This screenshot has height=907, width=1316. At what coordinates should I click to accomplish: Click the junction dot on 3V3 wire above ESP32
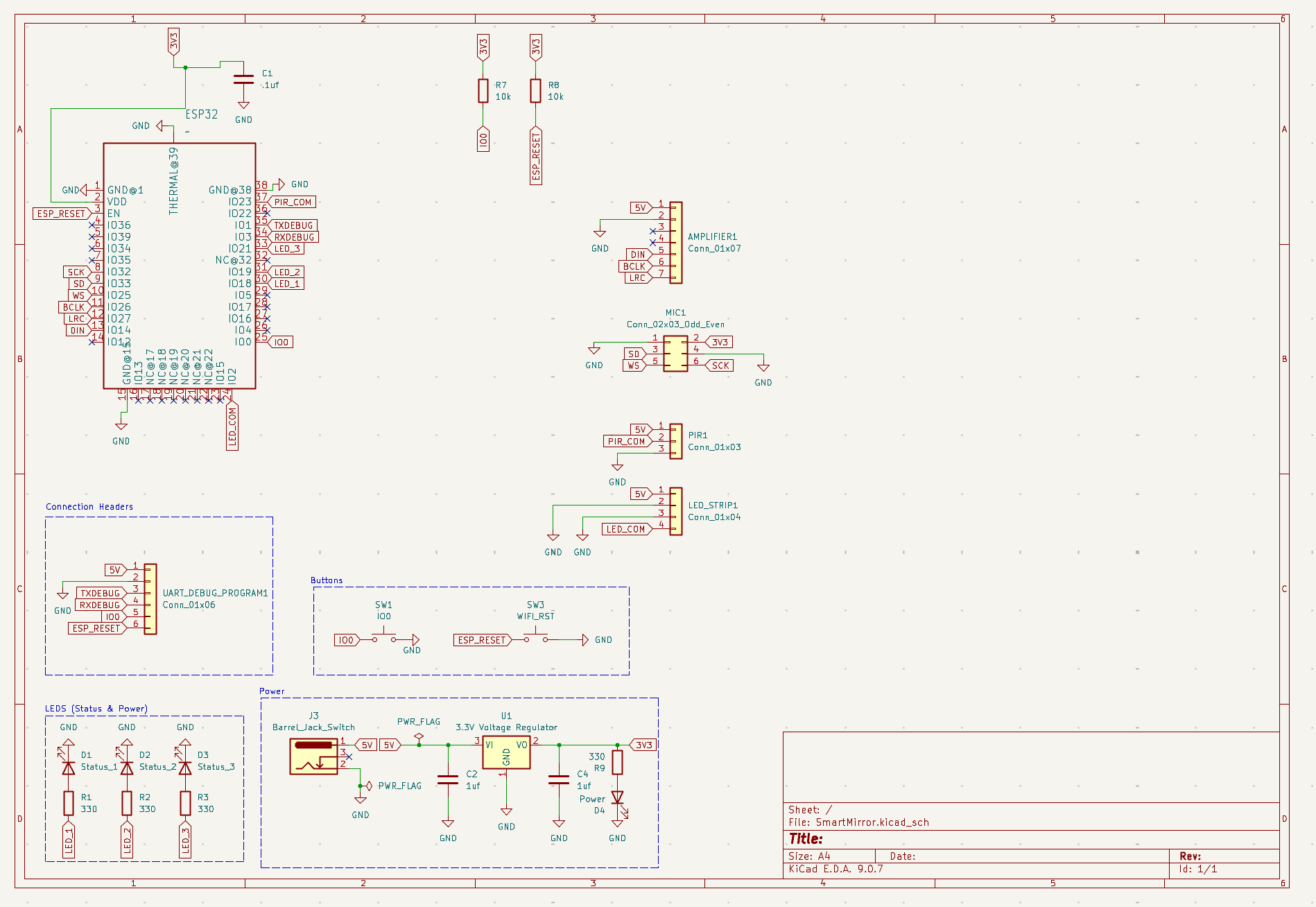185,67
